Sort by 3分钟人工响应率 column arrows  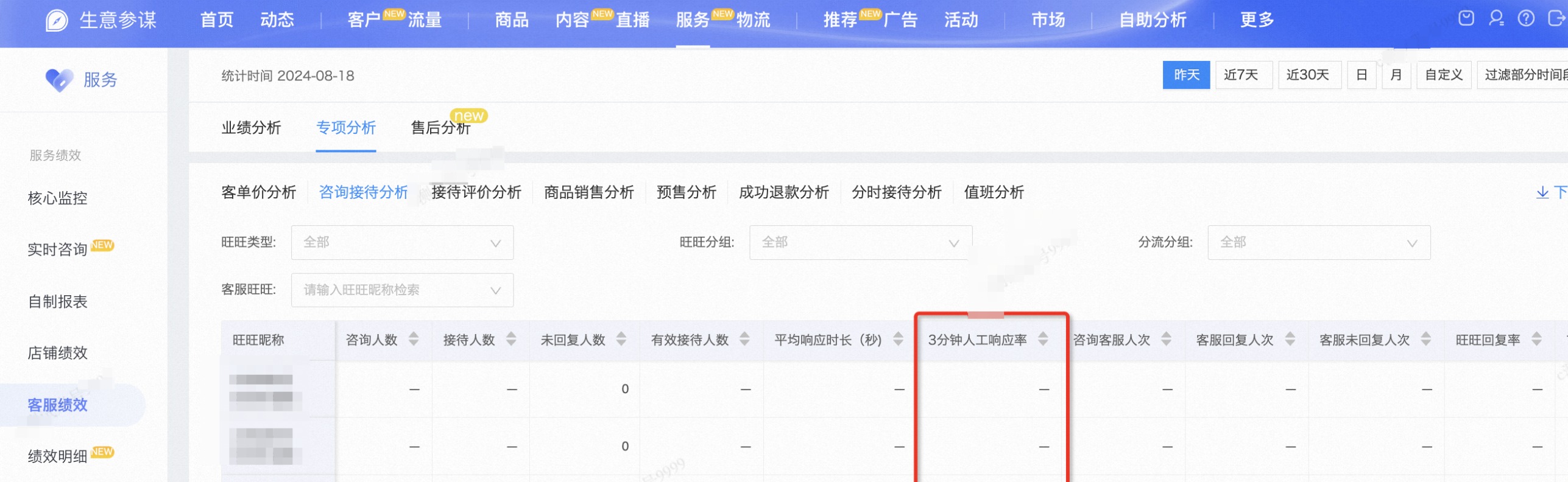click(x=1043, y=339)
